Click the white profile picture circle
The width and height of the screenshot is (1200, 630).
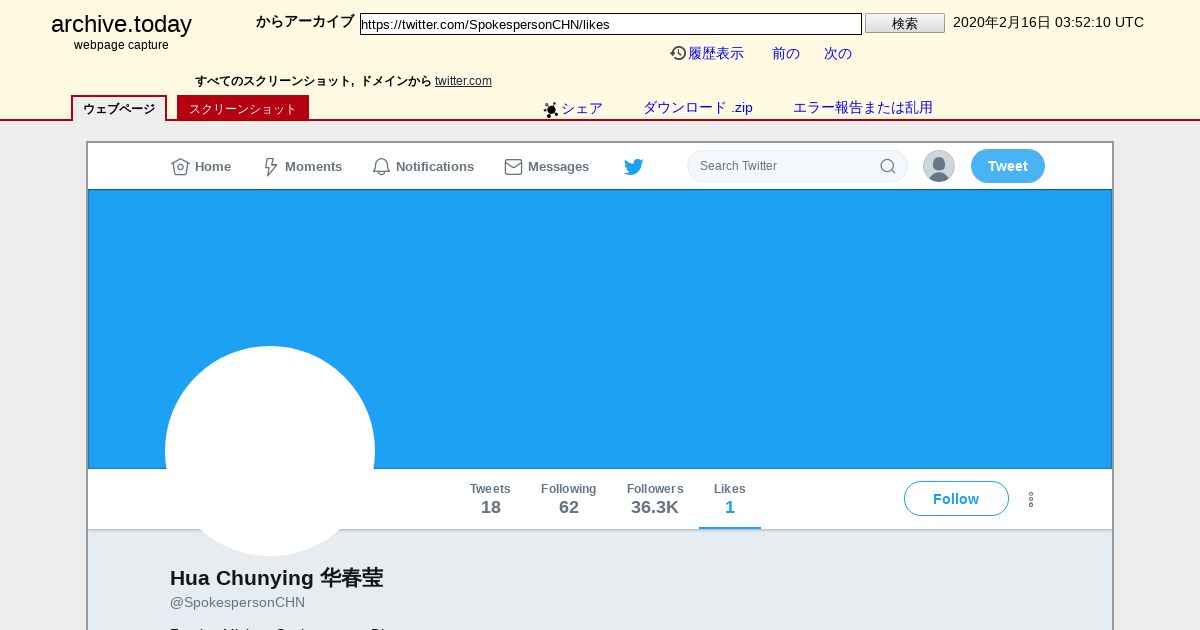tap(270, 451)
